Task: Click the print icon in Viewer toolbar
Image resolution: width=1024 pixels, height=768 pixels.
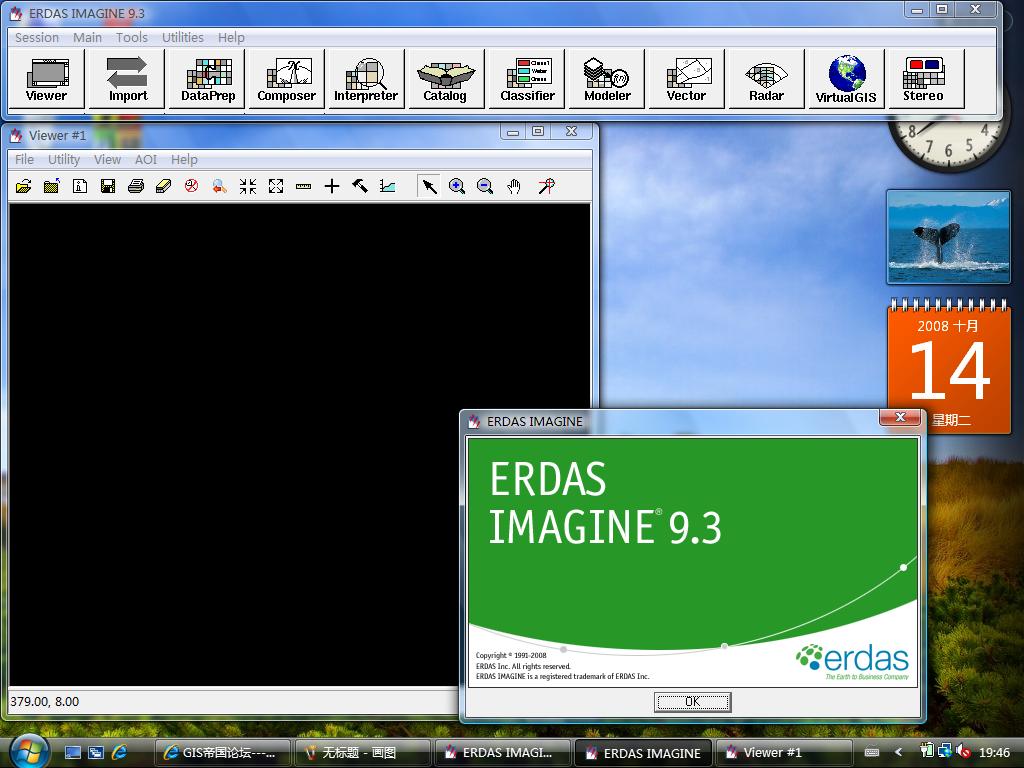Action: [136, 187]
